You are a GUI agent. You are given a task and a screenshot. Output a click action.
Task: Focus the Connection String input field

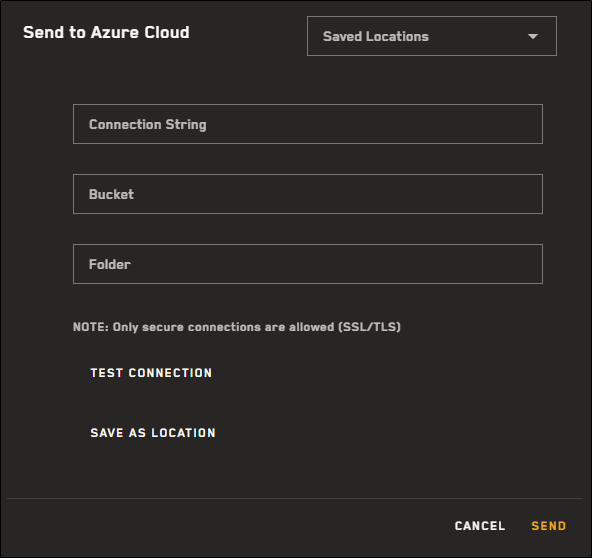tap(308, 124)
